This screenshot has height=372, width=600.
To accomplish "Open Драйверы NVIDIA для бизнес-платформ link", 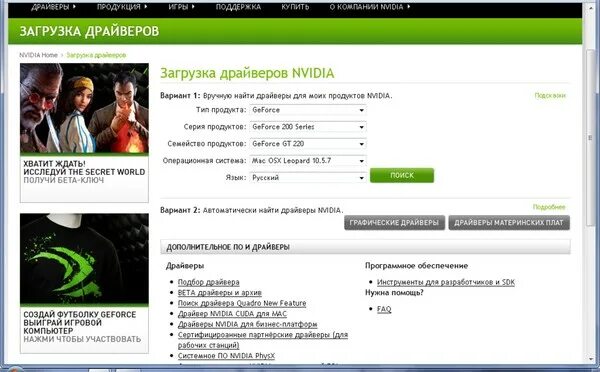I will (x=248, y=324).
